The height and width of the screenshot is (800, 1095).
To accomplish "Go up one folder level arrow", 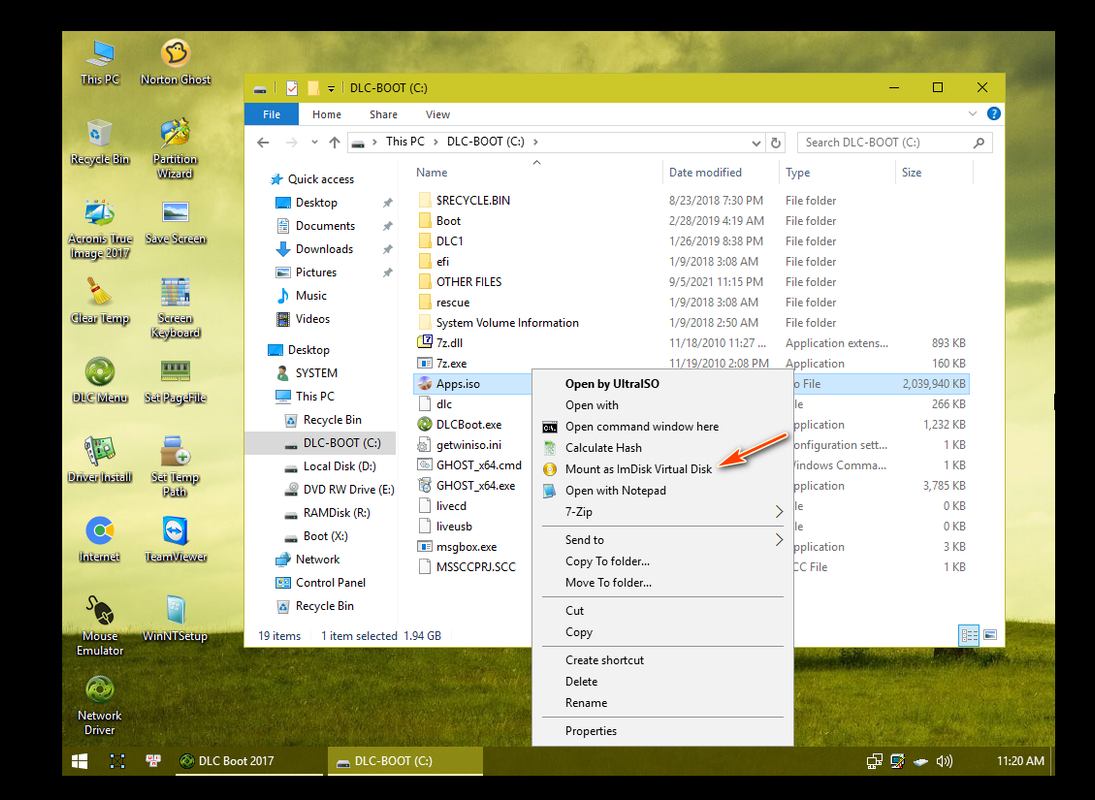I will pos(335,142).
